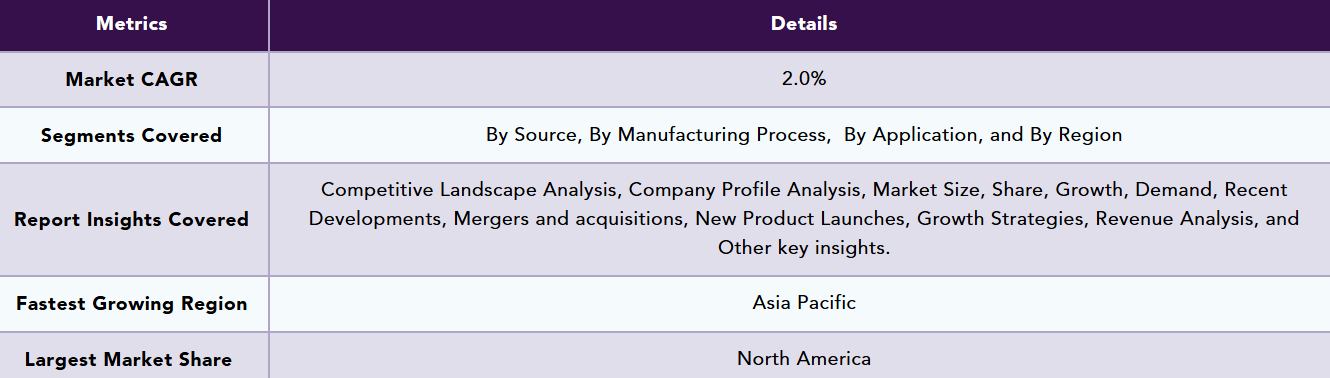This screenshot has width=1330, height=378.
Task: Click the 'By Region' segment text
Action: click(1076, 135)
